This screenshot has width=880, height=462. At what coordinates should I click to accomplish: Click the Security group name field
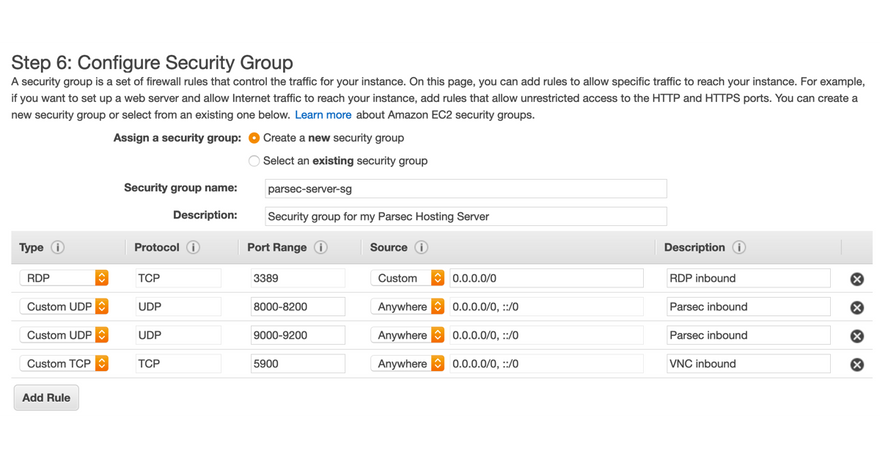[465, 188]
